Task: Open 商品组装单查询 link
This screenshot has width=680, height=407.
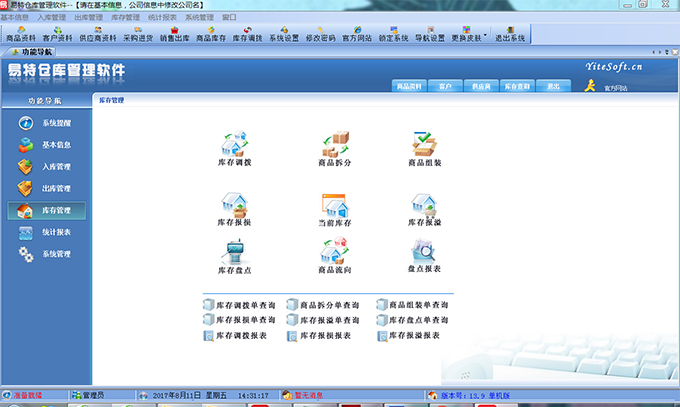Action: [x=412, y=305]
